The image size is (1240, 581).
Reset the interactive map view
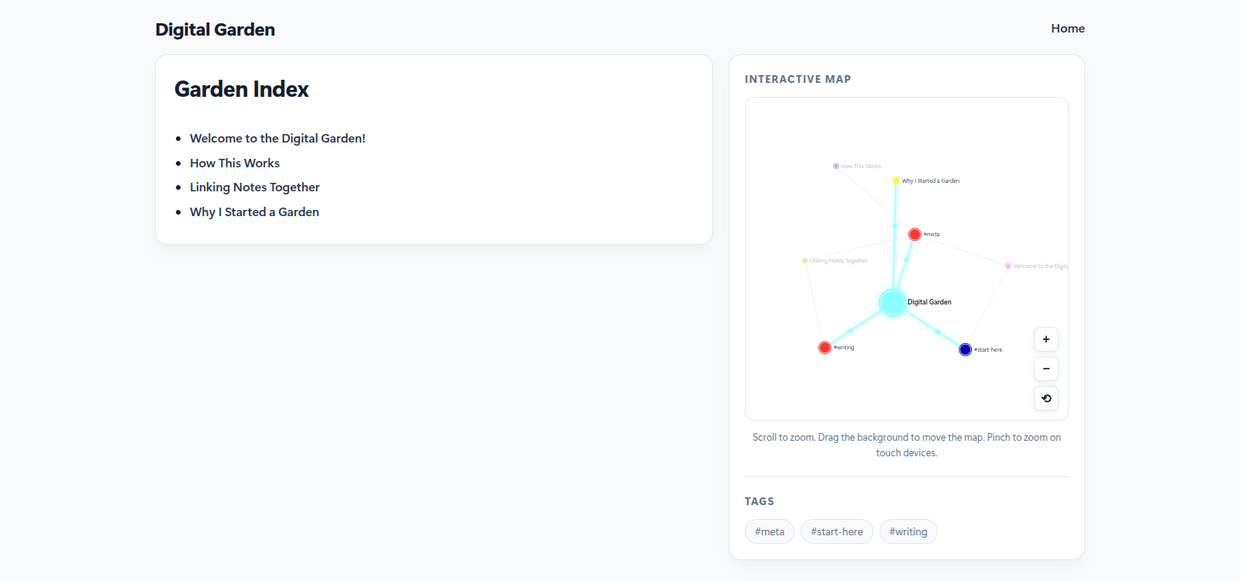coord(1046,398)
